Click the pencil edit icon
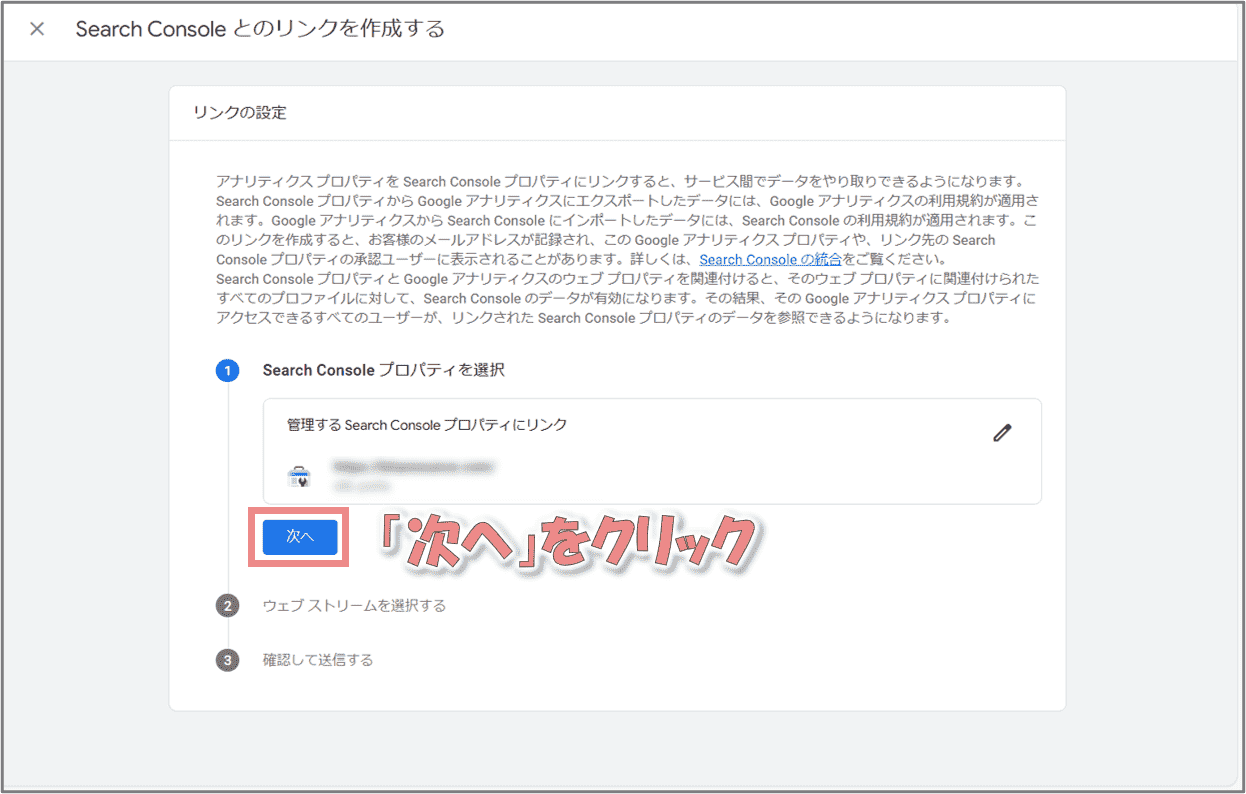Screen dimensions: 1246x794 [1002, 433]
